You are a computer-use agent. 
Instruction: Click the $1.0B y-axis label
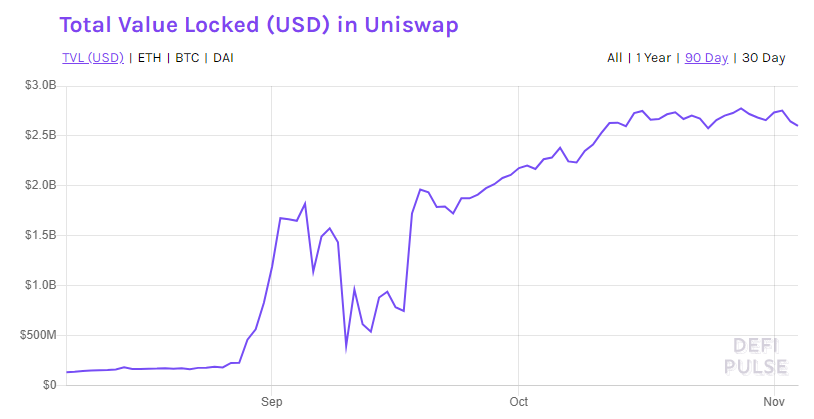[x=40, y=285]
